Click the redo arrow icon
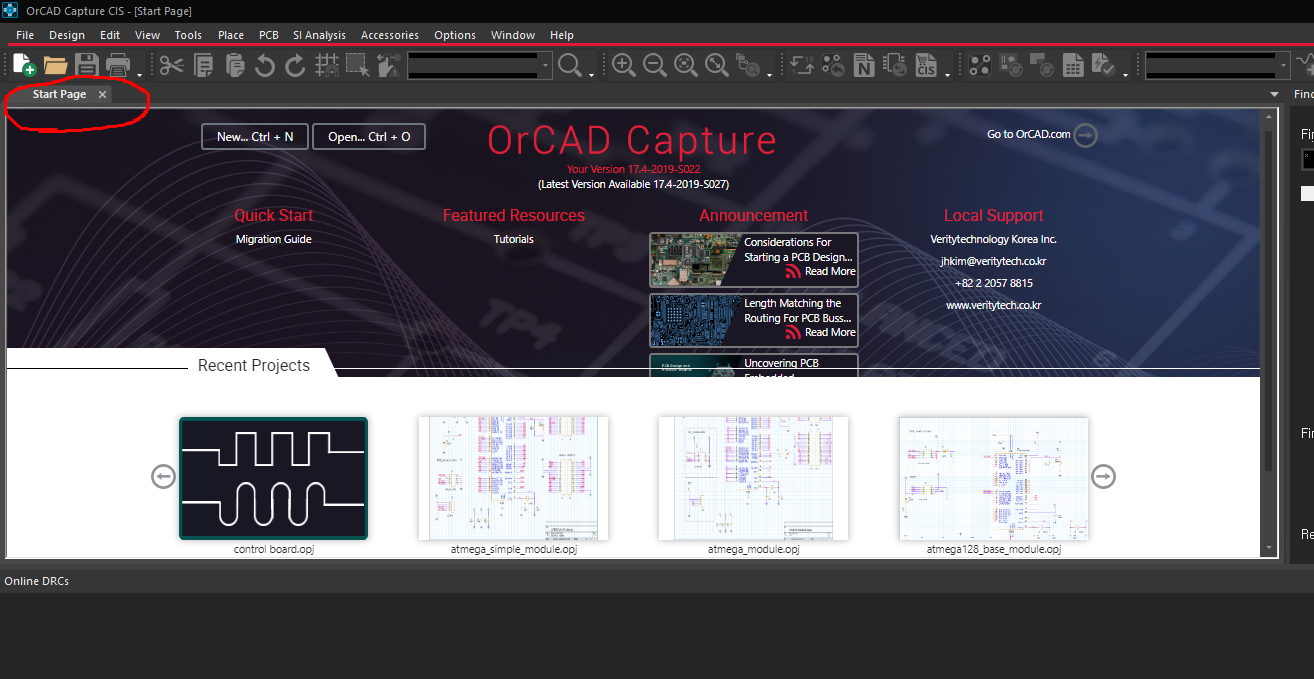Viewport: 1314px width, 679px height. pos(296,66)
